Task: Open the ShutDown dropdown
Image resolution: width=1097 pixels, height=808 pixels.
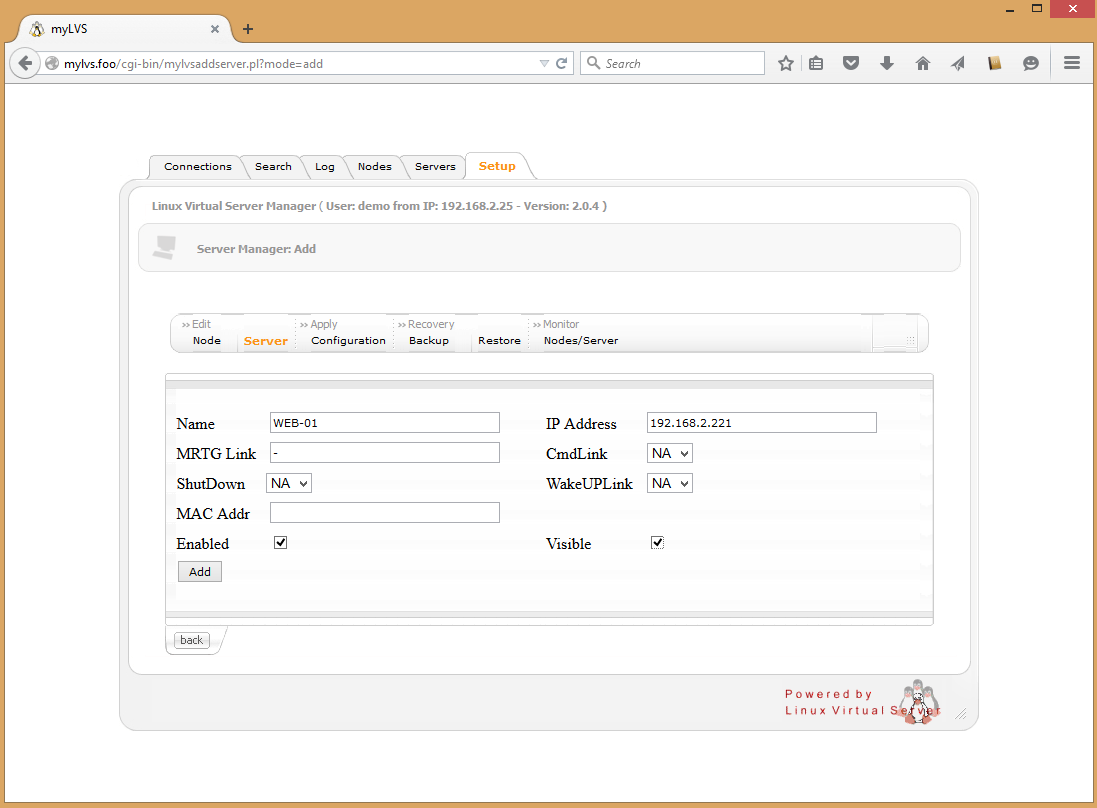Action: point(289,483)
